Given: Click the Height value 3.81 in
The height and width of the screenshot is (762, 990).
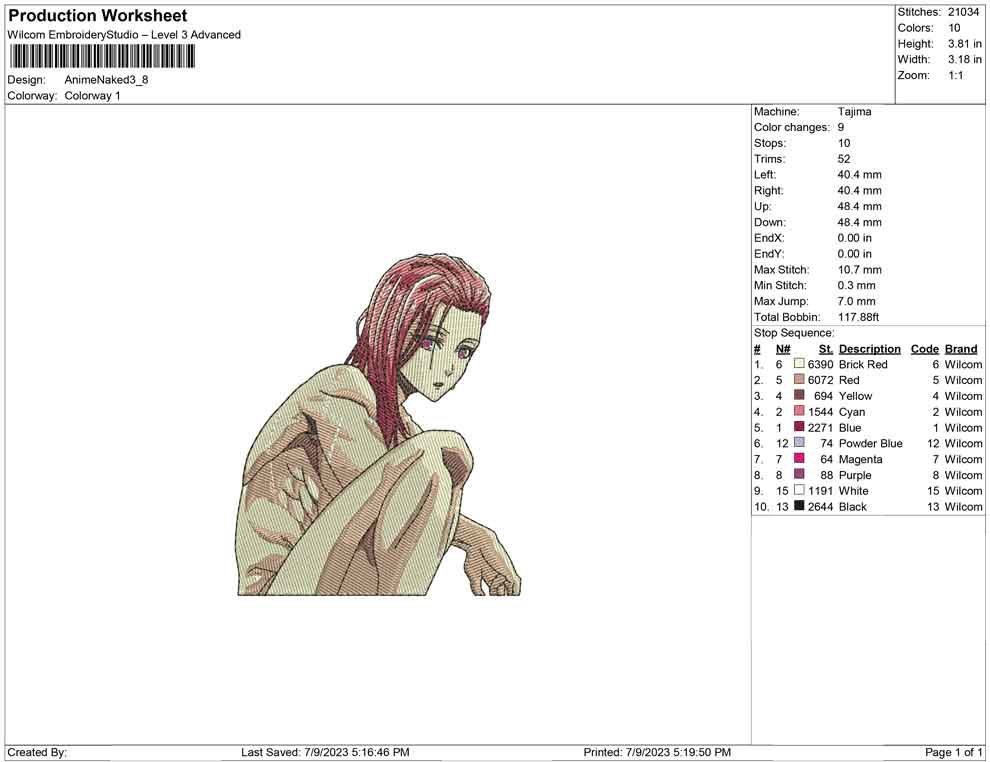Looking at the screenshot, I should click(965, 44).
